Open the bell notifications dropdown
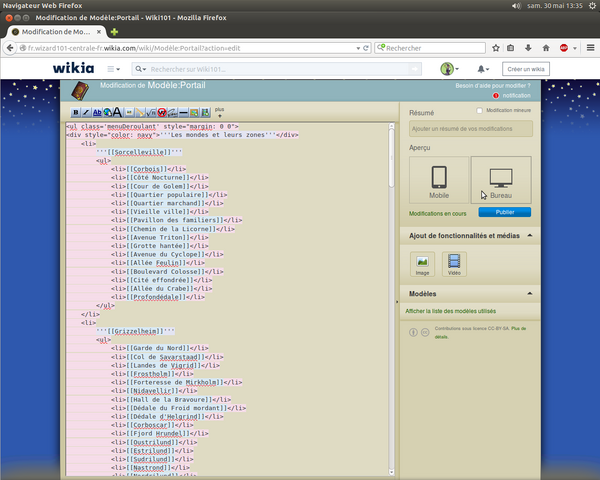The image size is (600, 480). [483, 69]
